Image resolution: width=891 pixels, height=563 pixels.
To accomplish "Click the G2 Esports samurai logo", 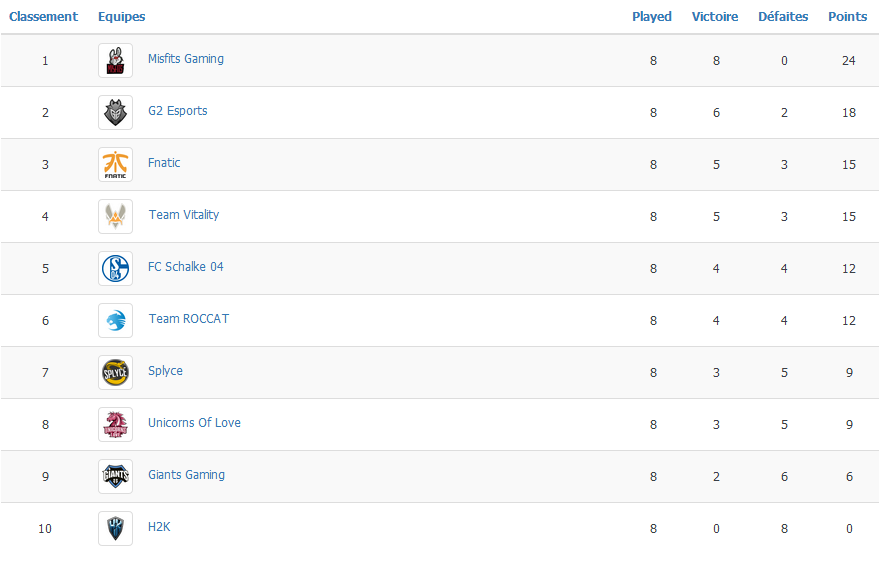I will (115, 112).
